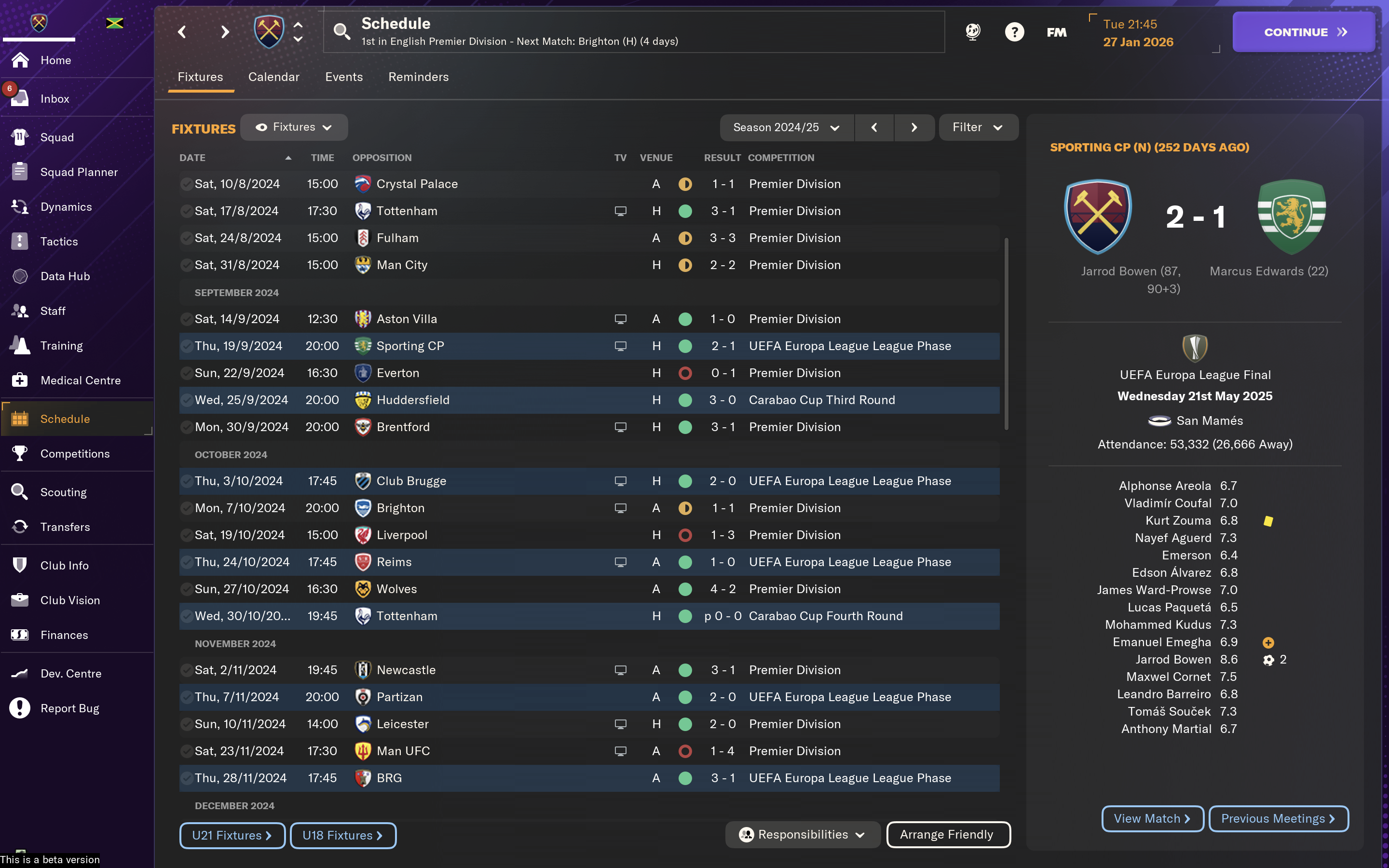Click the fixtures list vertical scrollbar
Viewport: 1389px width, 868px height.
pyautogui.click(x=1006, y=333)
